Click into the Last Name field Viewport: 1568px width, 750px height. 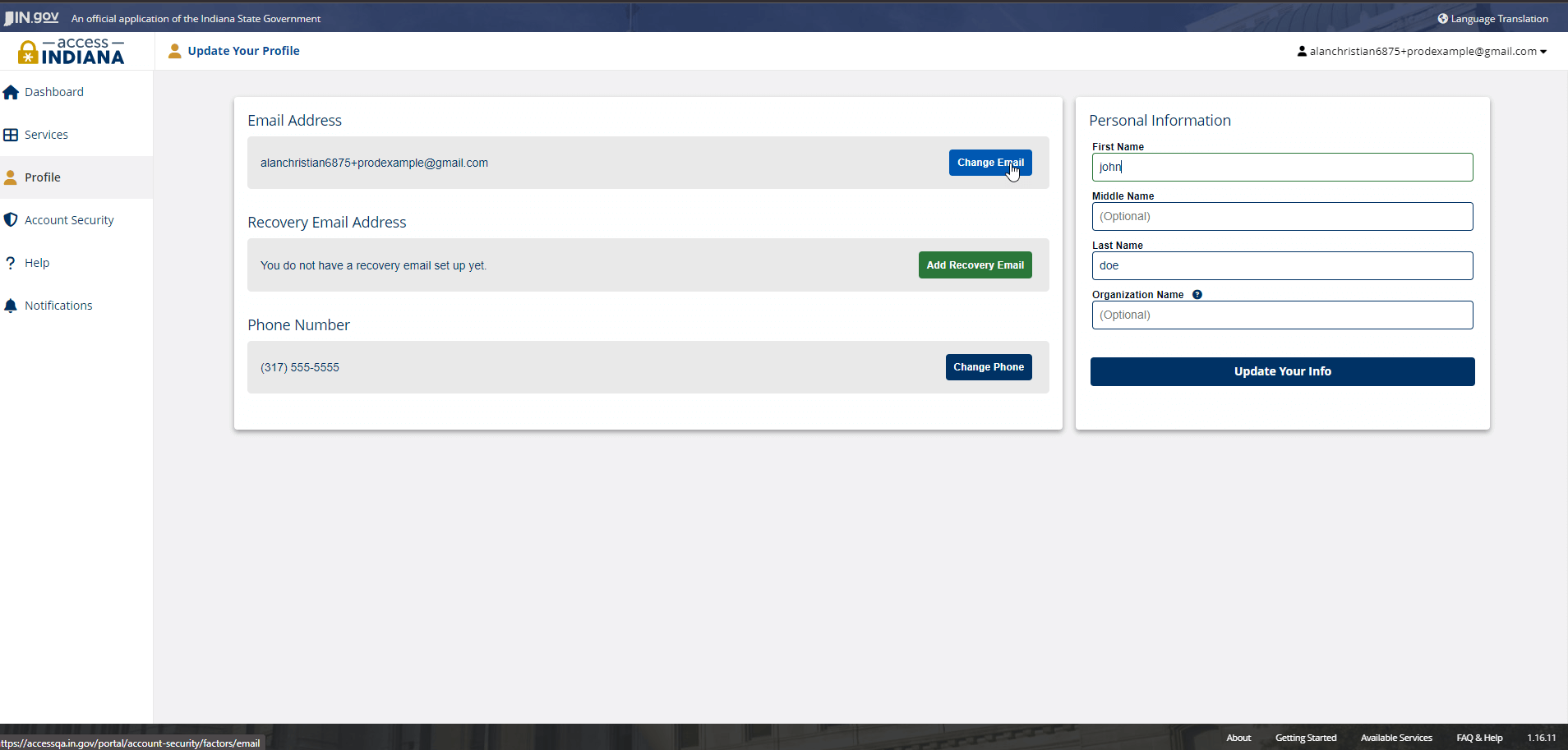pyautogui.click(x=1282, y=266)
